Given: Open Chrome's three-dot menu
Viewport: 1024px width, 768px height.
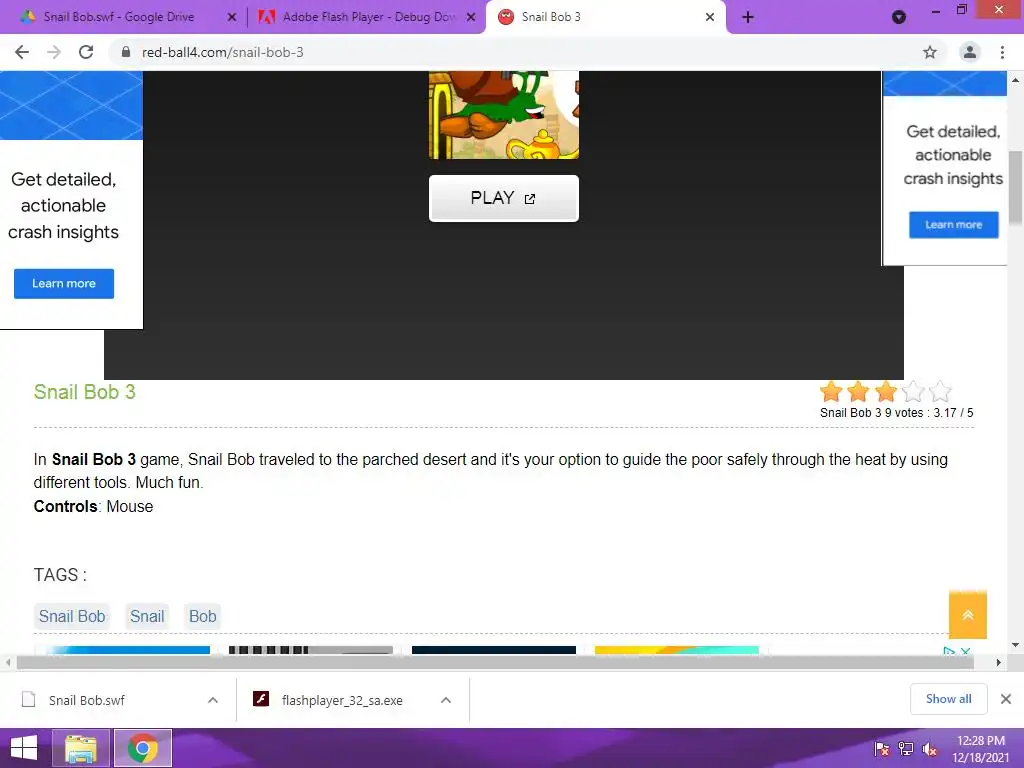Looking at the screenshot, I should (1002, 52).
